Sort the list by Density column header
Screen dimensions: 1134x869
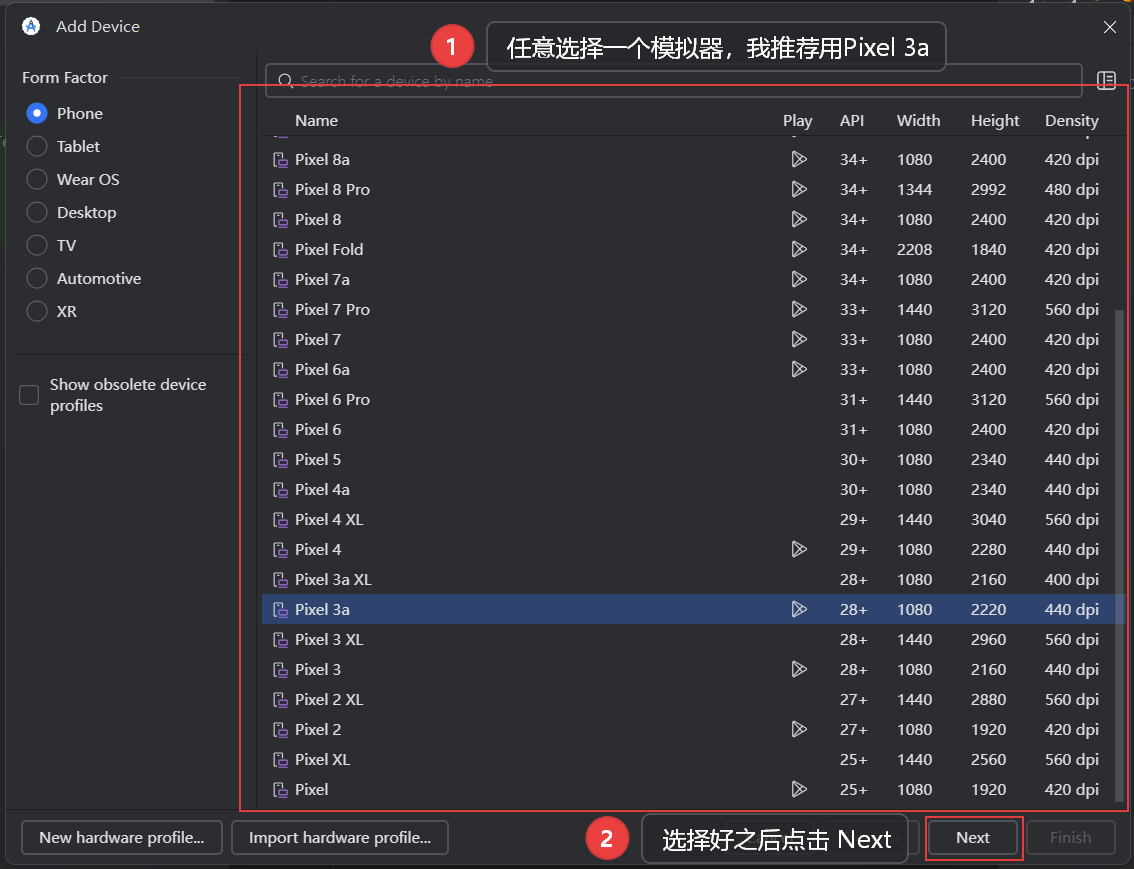1071,121
